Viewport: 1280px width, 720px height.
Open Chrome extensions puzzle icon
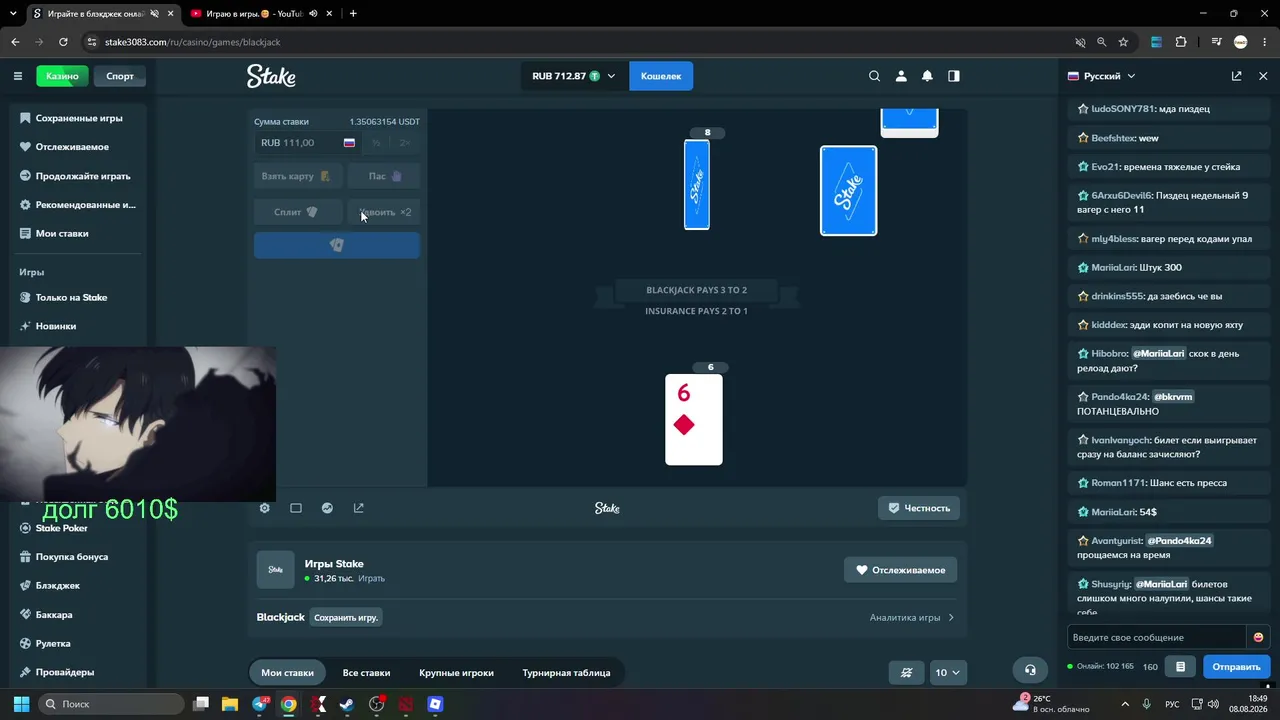pyautogui.click(x=1181, y=42)
